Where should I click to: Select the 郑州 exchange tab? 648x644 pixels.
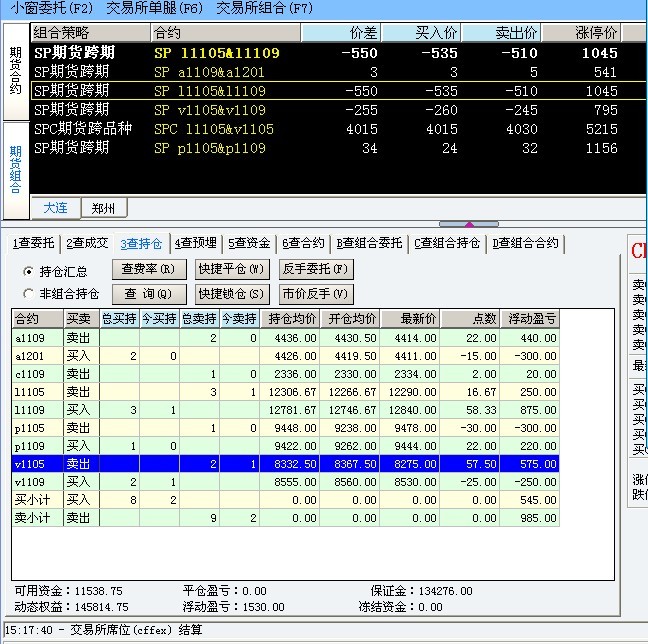click(103, 208)
